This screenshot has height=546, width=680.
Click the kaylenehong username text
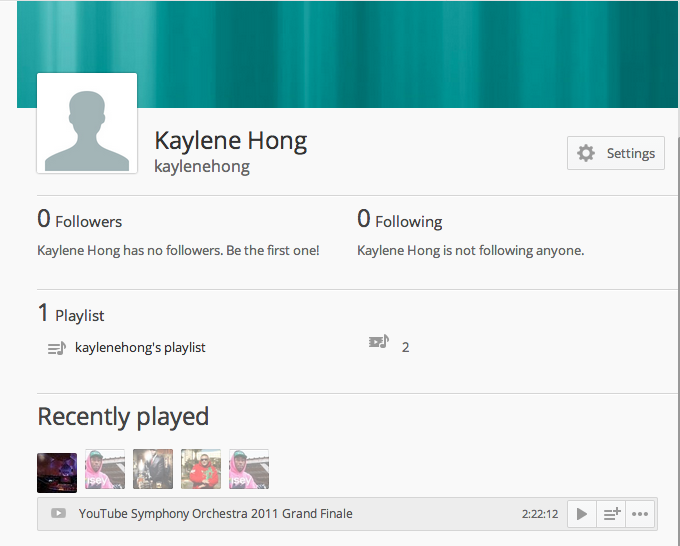[x=202, y=167]
